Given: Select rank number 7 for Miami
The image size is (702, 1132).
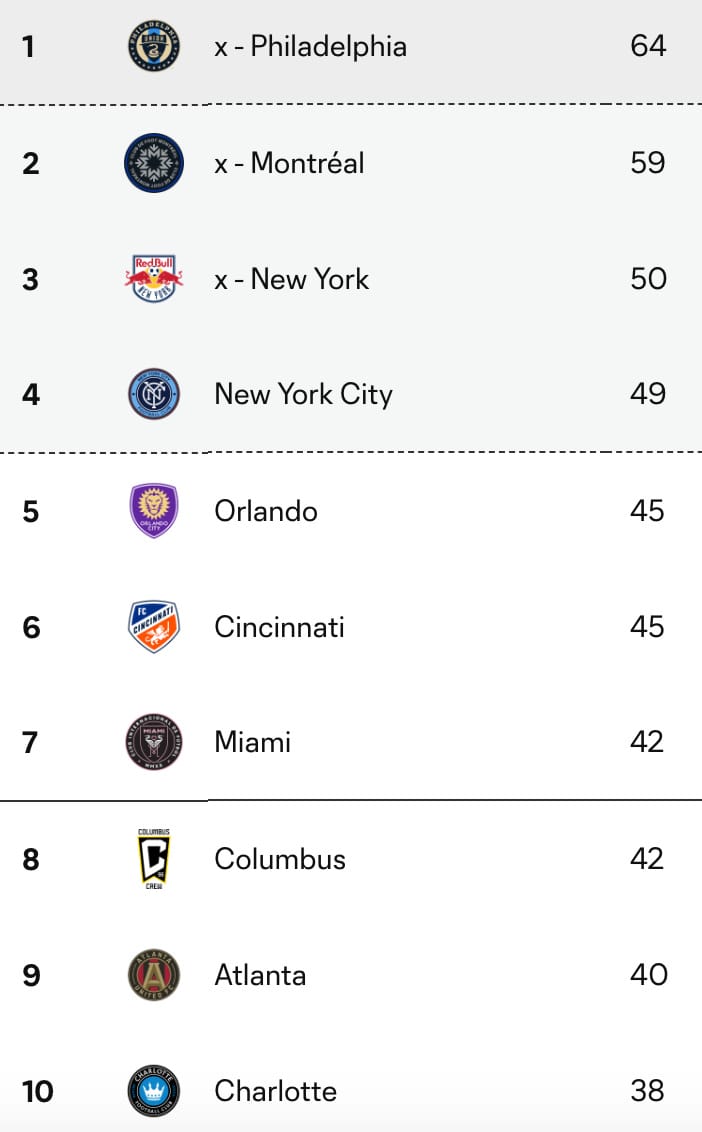Looking at the screenshot, I should coord(30,743).
